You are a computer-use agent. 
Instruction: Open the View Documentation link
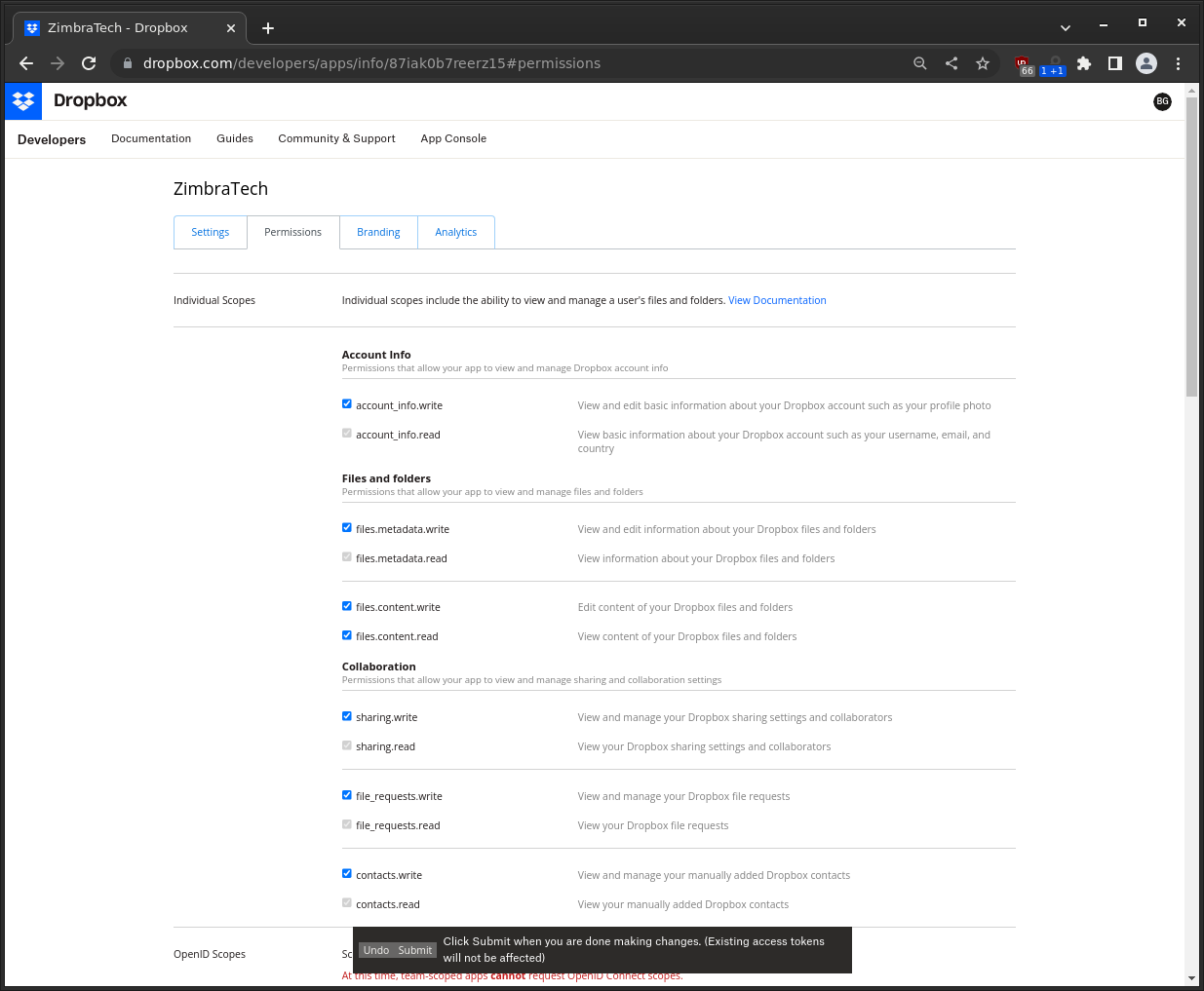(777, 300)
